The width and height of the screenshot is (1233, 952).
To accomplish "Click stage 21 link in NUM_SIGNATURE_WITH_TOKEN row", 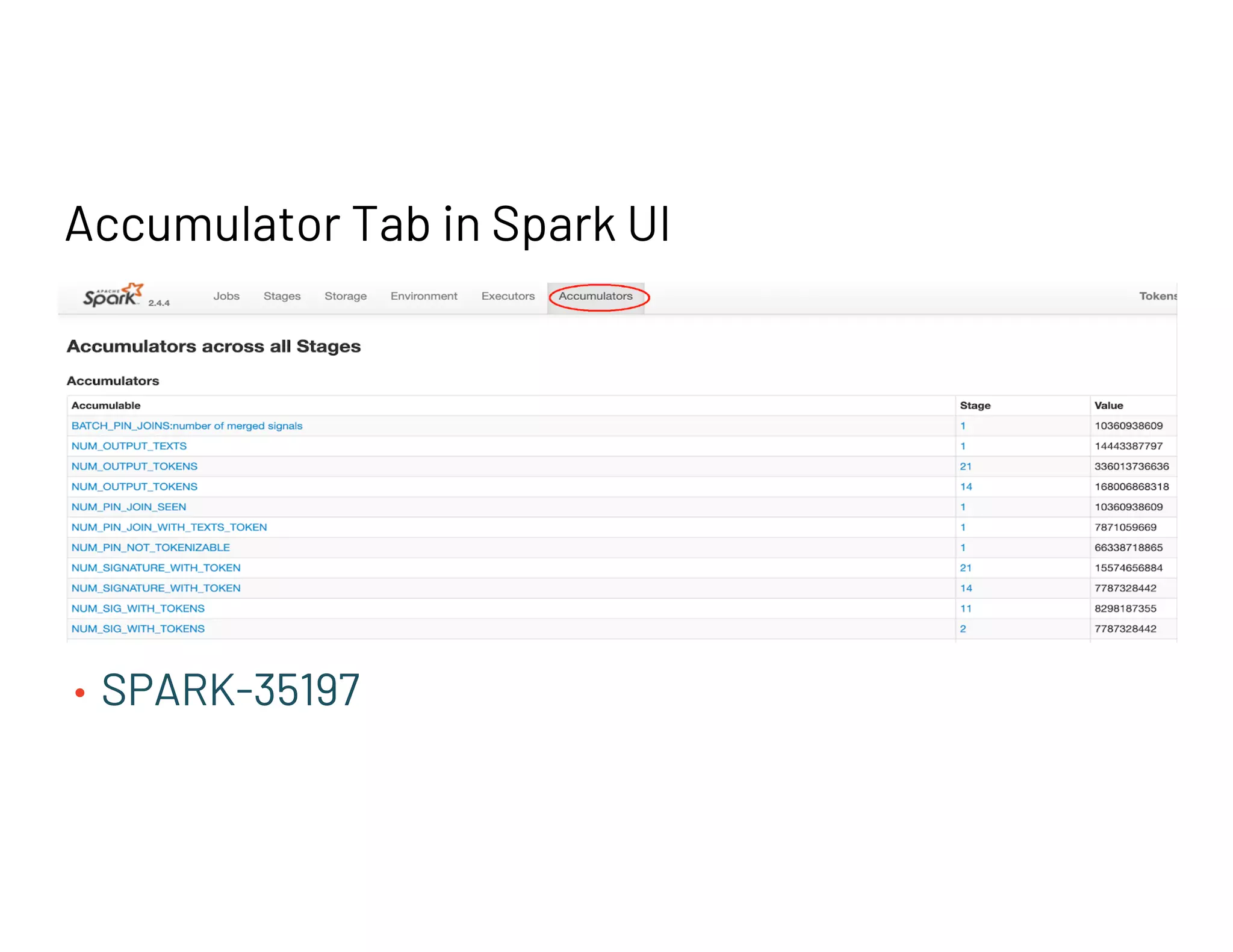I will tap(966, 568).
